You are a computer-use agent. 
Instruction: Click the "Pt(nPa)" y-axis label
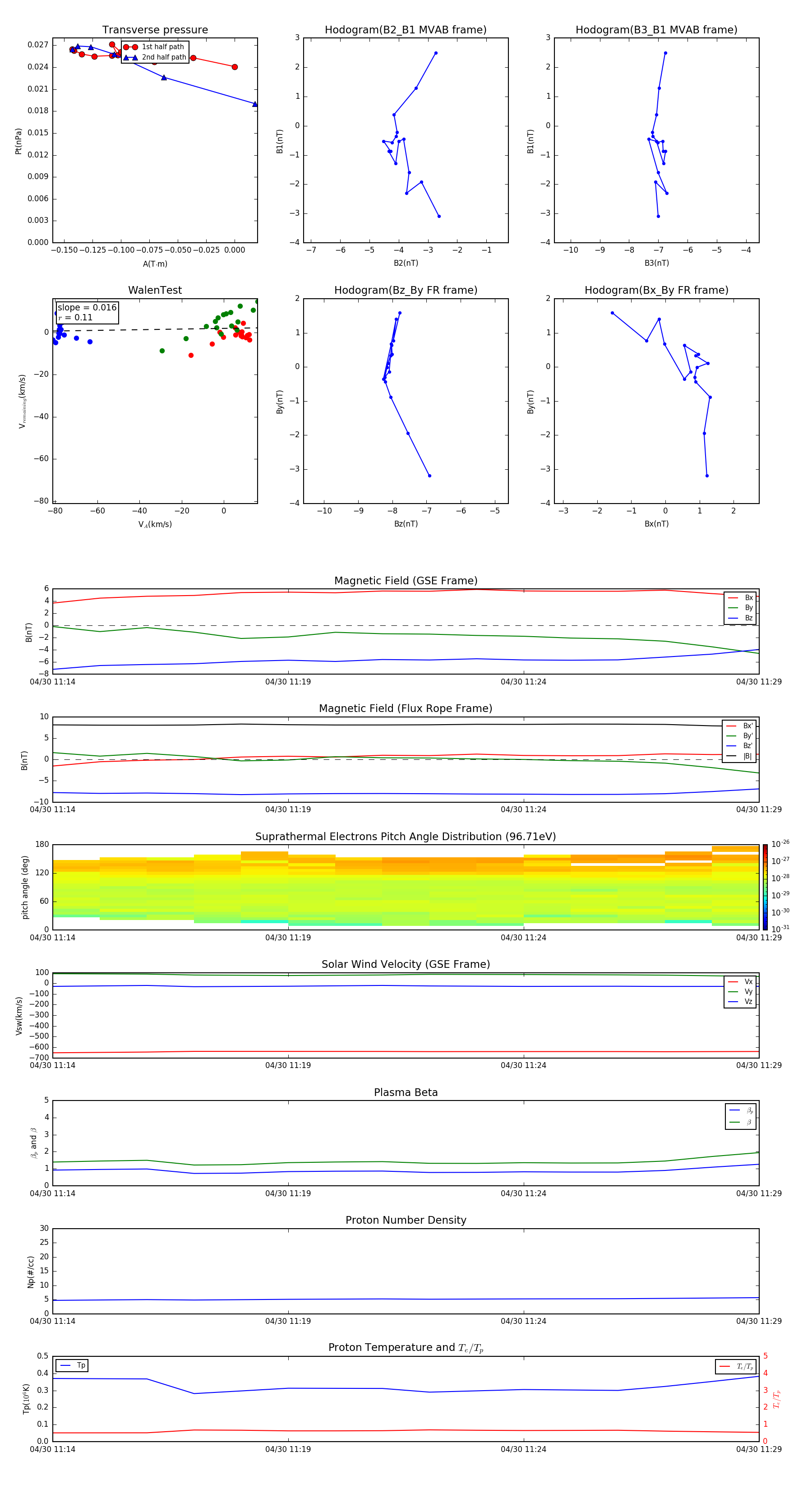pyautogui.click(x=18, y=141)
